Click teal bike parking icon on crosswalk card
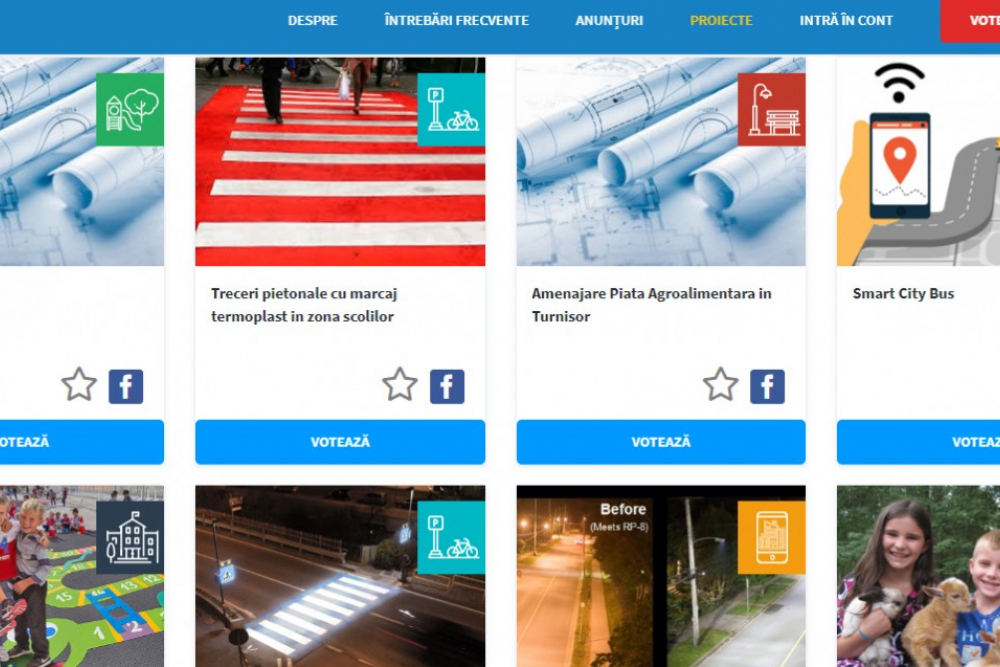 (451, 110)
